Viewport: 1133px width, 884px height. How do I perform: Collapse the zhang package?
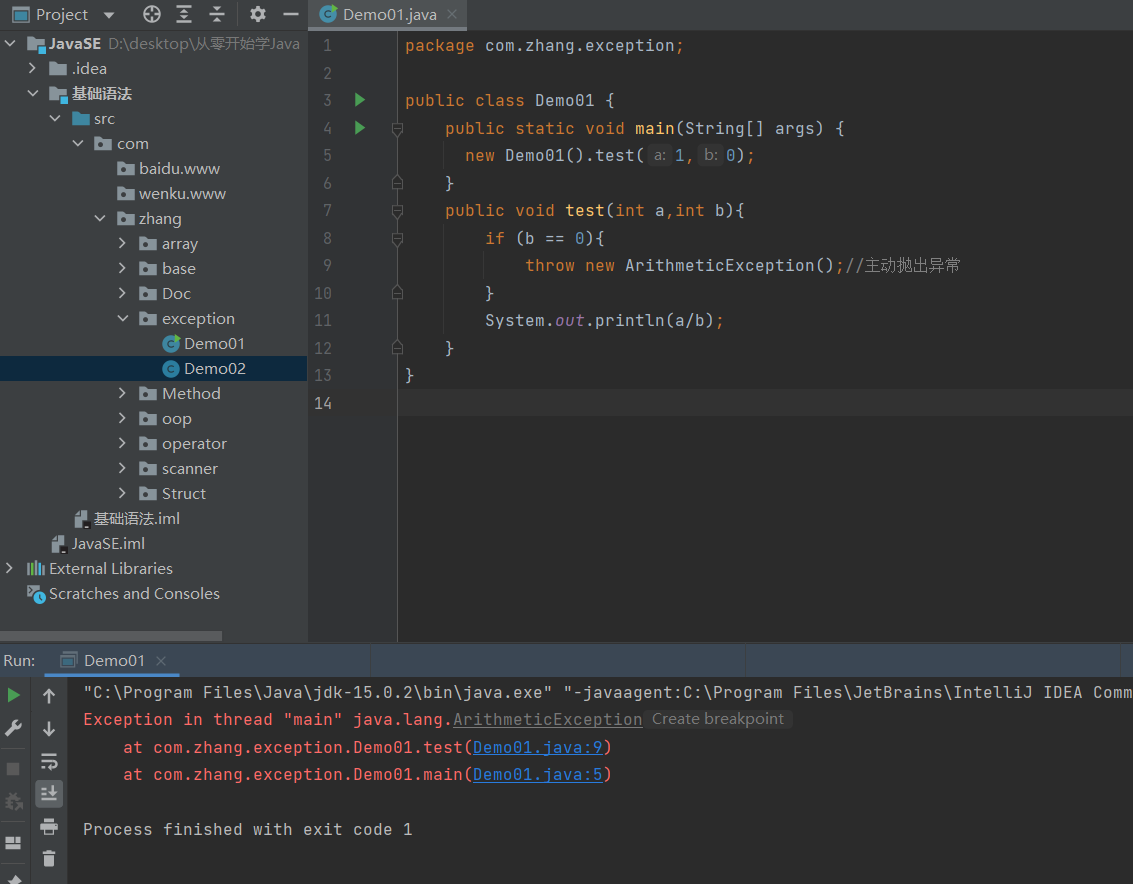100,218
